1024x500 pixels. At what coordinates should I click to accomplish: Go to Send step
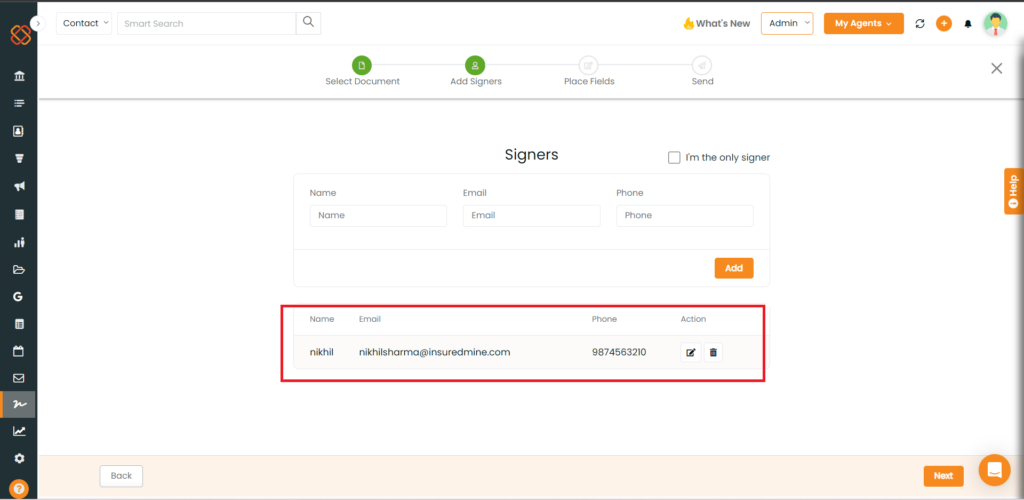(702, 71)
